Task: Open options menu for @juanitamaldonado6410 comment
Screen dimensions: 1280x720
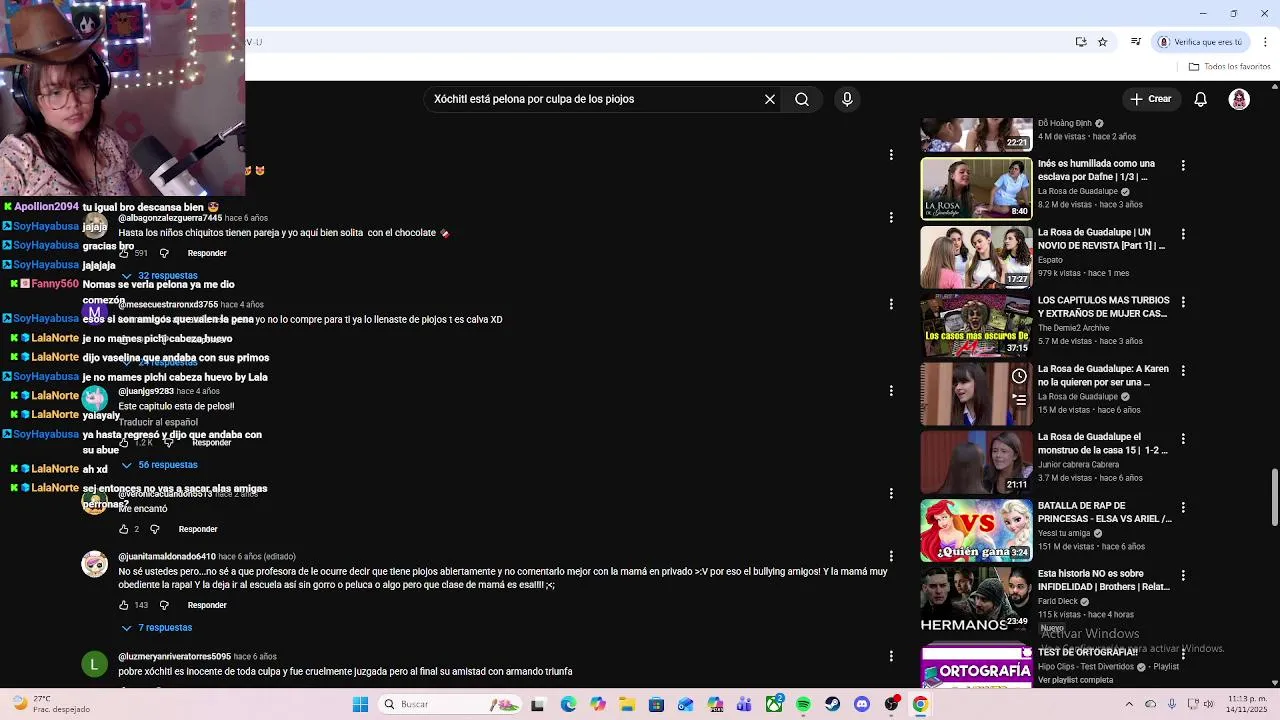Action: (891, 556)
